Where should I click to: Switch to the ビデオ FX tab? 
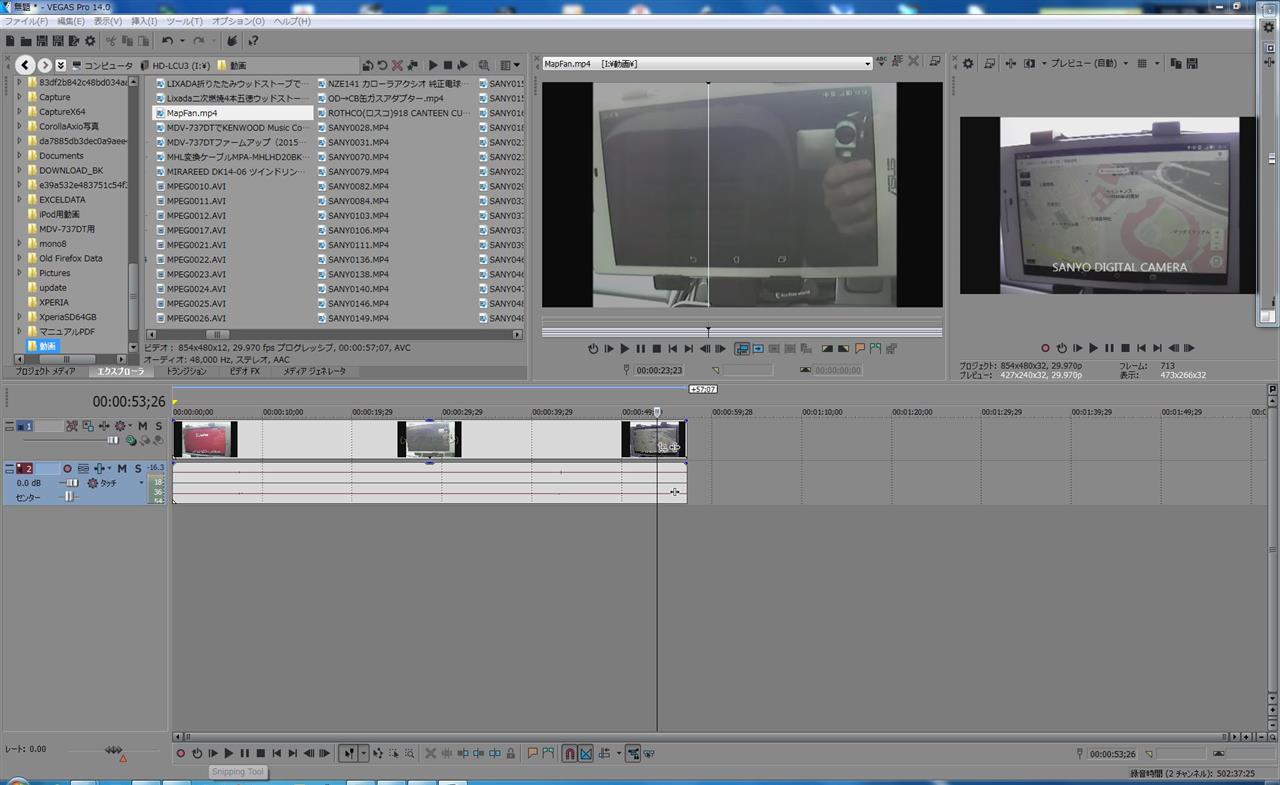(x=244, y=371)
